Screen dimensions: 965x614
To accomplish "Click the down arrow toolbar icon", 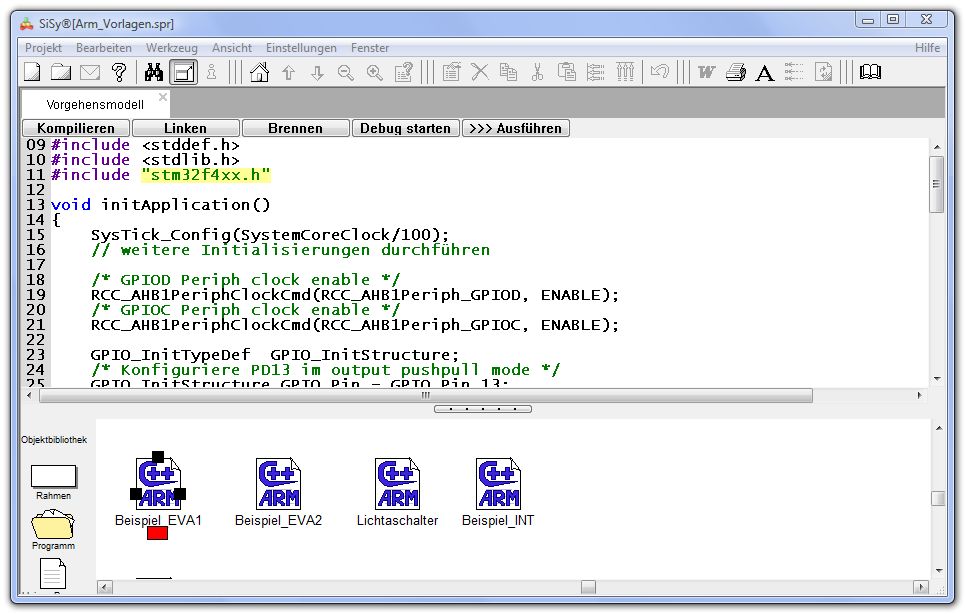I will (x=317, y=73).
